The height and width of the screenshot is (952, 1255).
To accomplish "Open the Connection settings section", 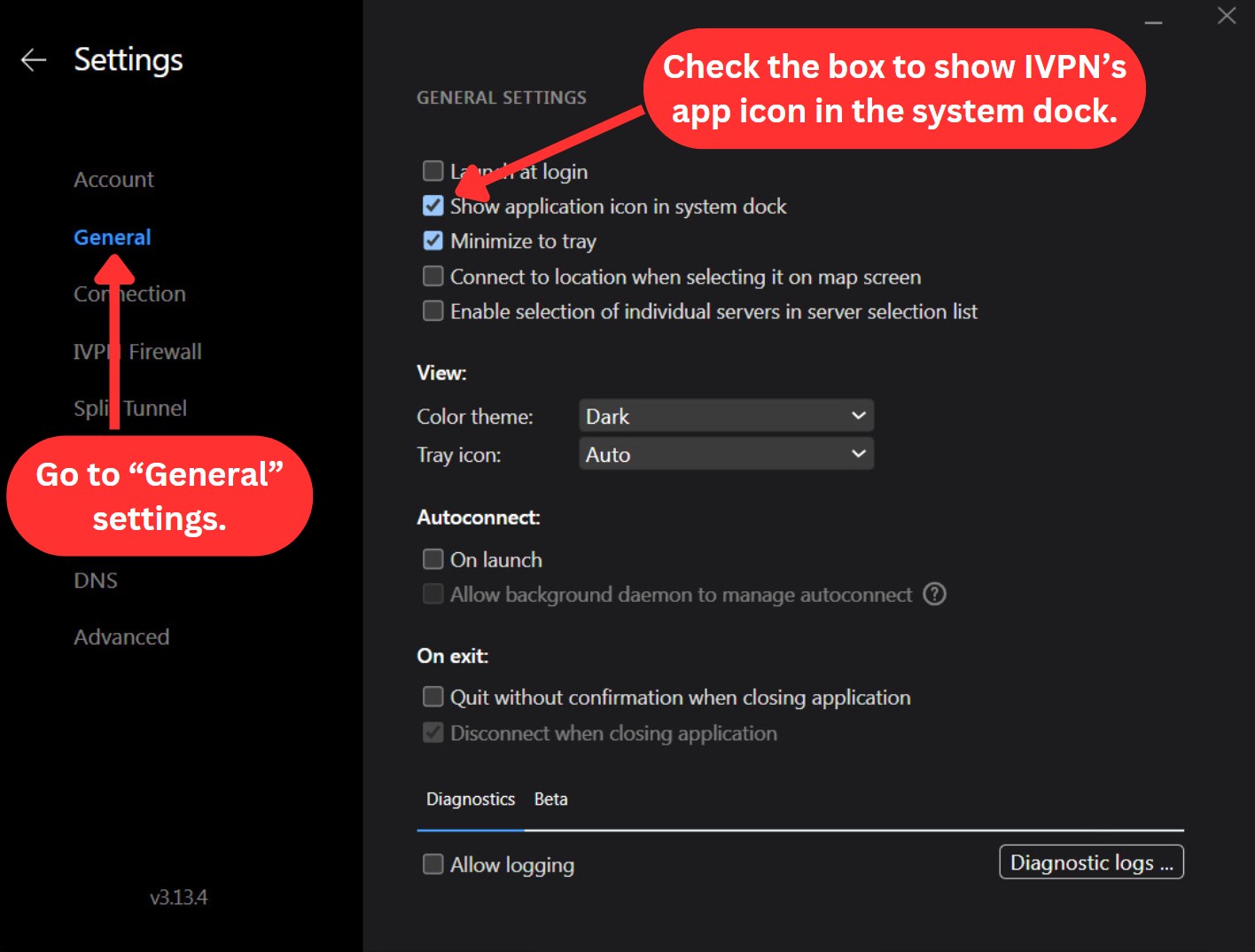I will coord(129,294).
